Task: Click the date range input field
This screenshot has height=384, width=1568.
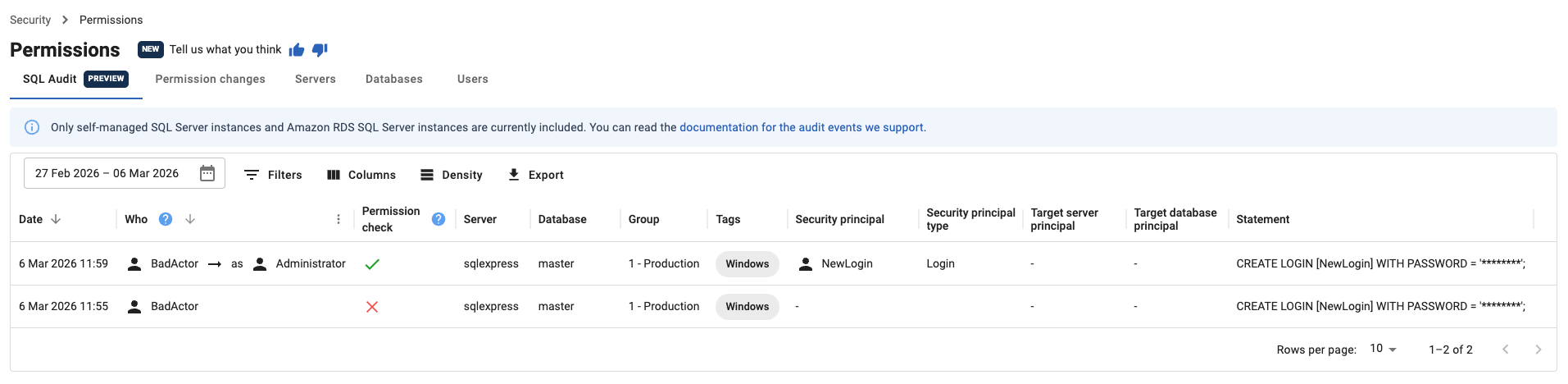Action: (x=107, y=173)
